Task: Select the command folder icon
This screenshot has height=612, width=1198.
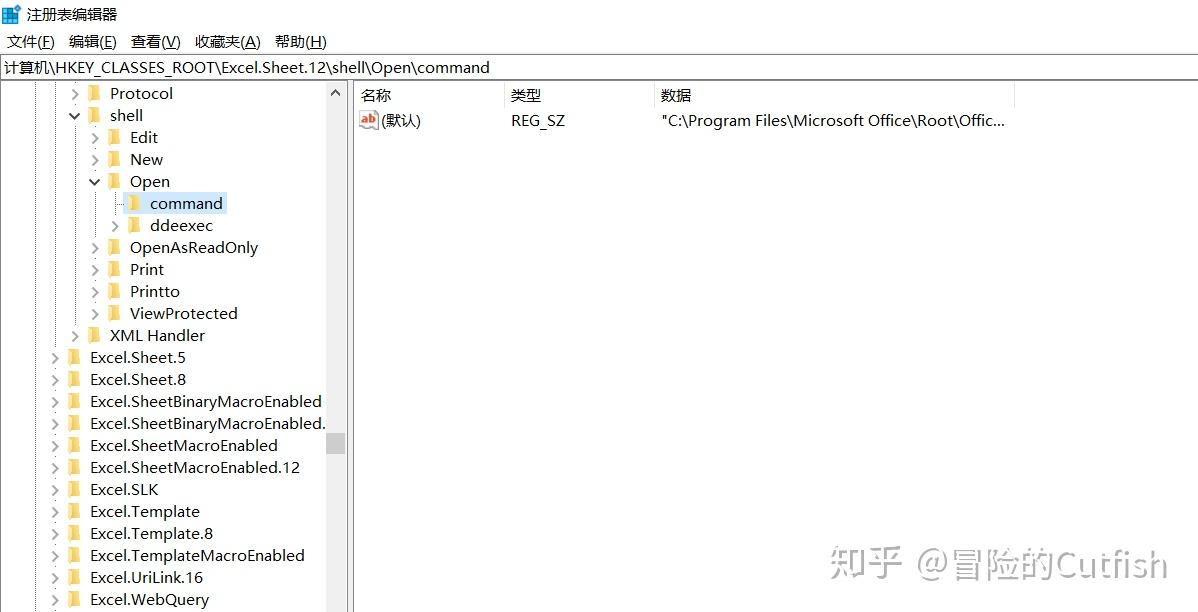Action: click(134, 203)
